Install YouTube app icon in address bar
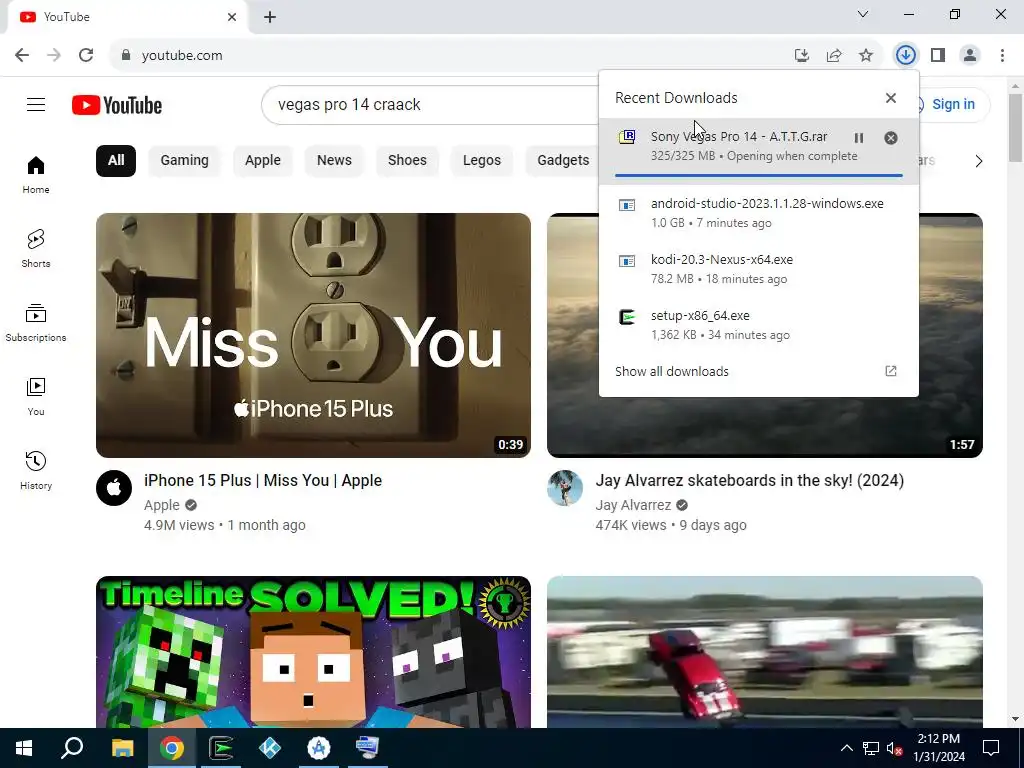The image size is (1024, 768). 802,56
